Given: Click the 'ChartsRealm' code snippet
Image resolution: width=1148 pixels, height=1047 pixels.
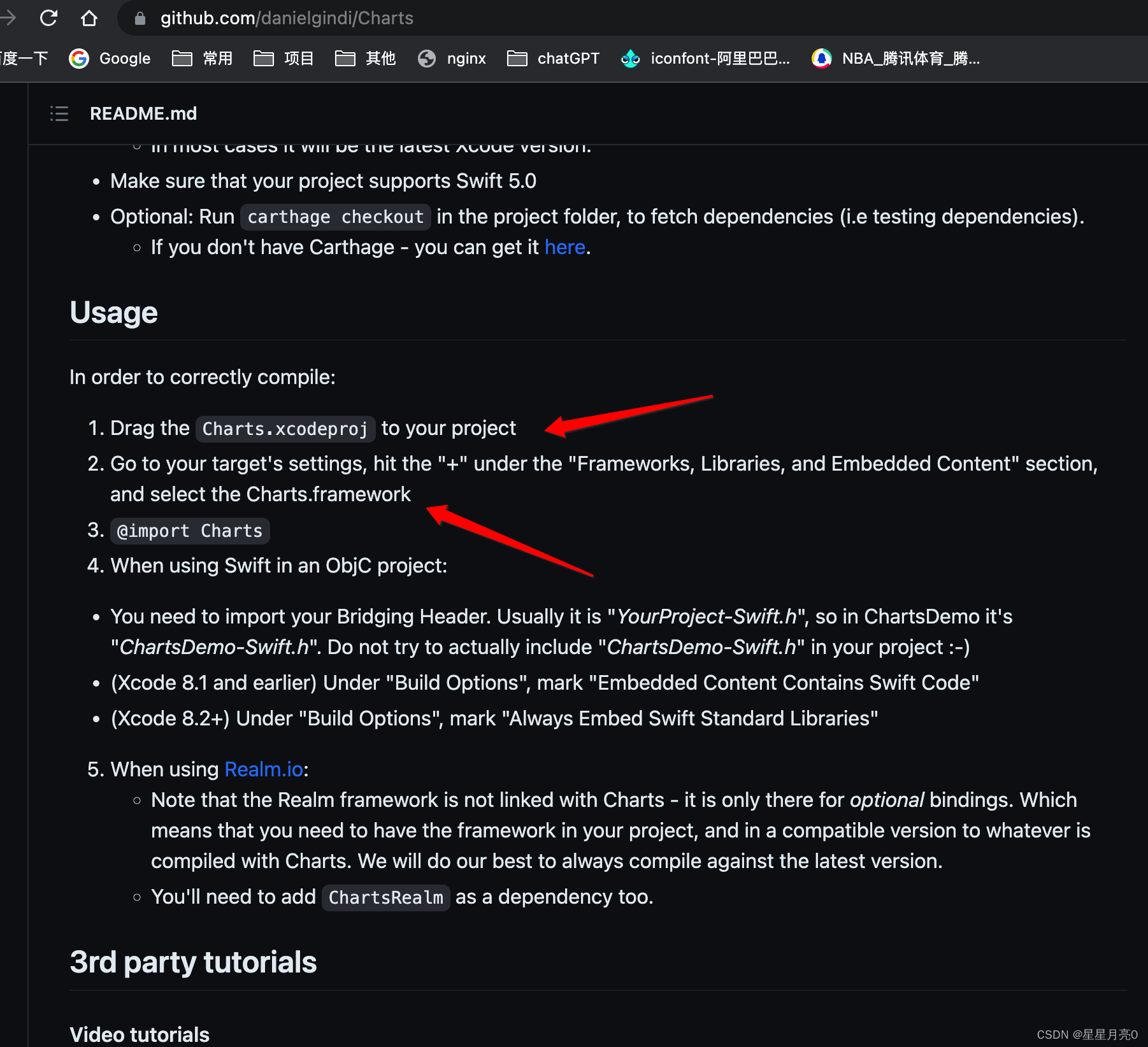Looking at the screenshot, I should 385,897.
